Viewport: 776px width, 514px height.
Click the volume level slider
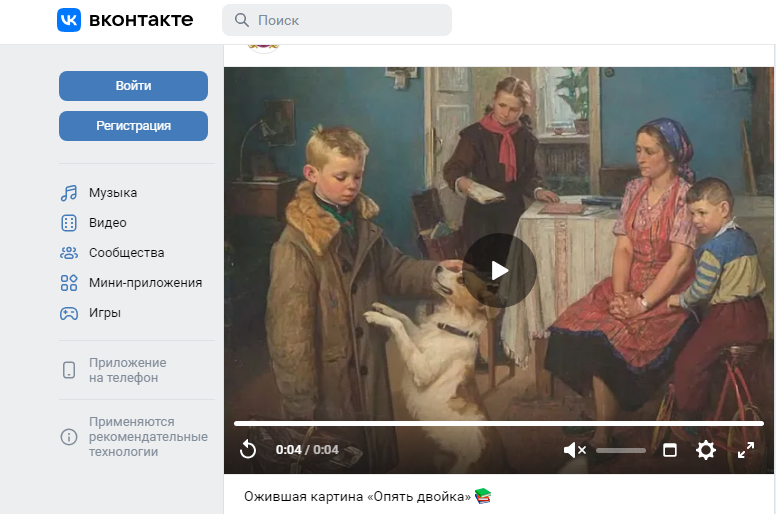pos(621,451)
